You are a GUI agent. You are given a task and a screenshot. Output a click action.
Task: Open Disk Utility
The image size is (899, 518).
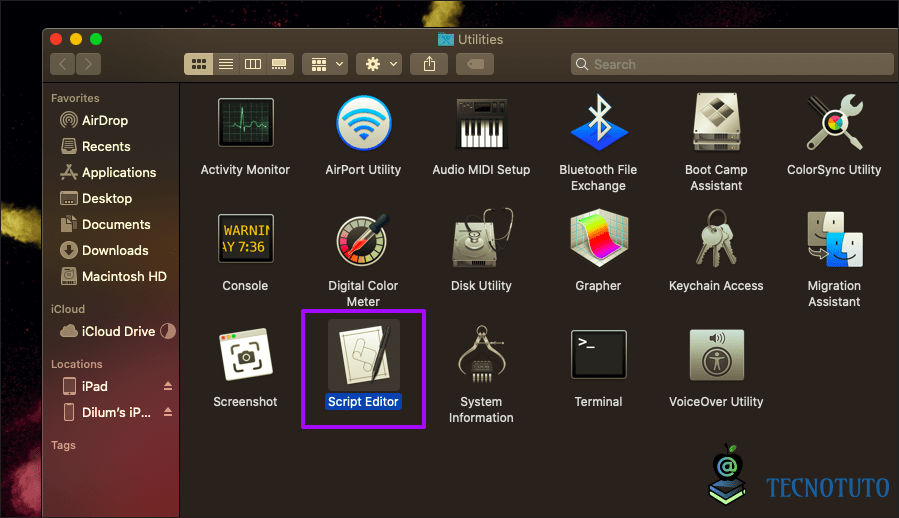click(x=482, y=238)
